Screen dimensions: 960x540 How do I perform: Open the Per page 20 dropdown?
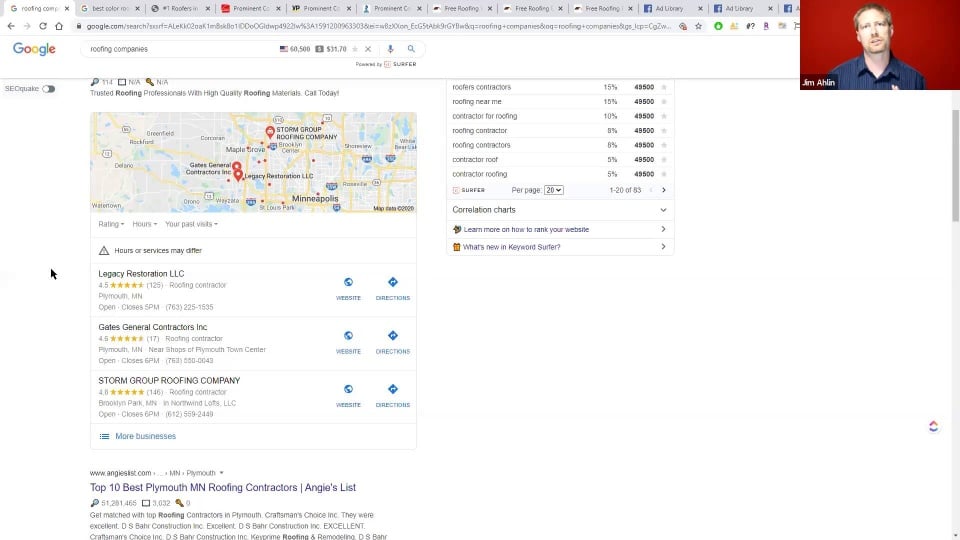point(553,190)
